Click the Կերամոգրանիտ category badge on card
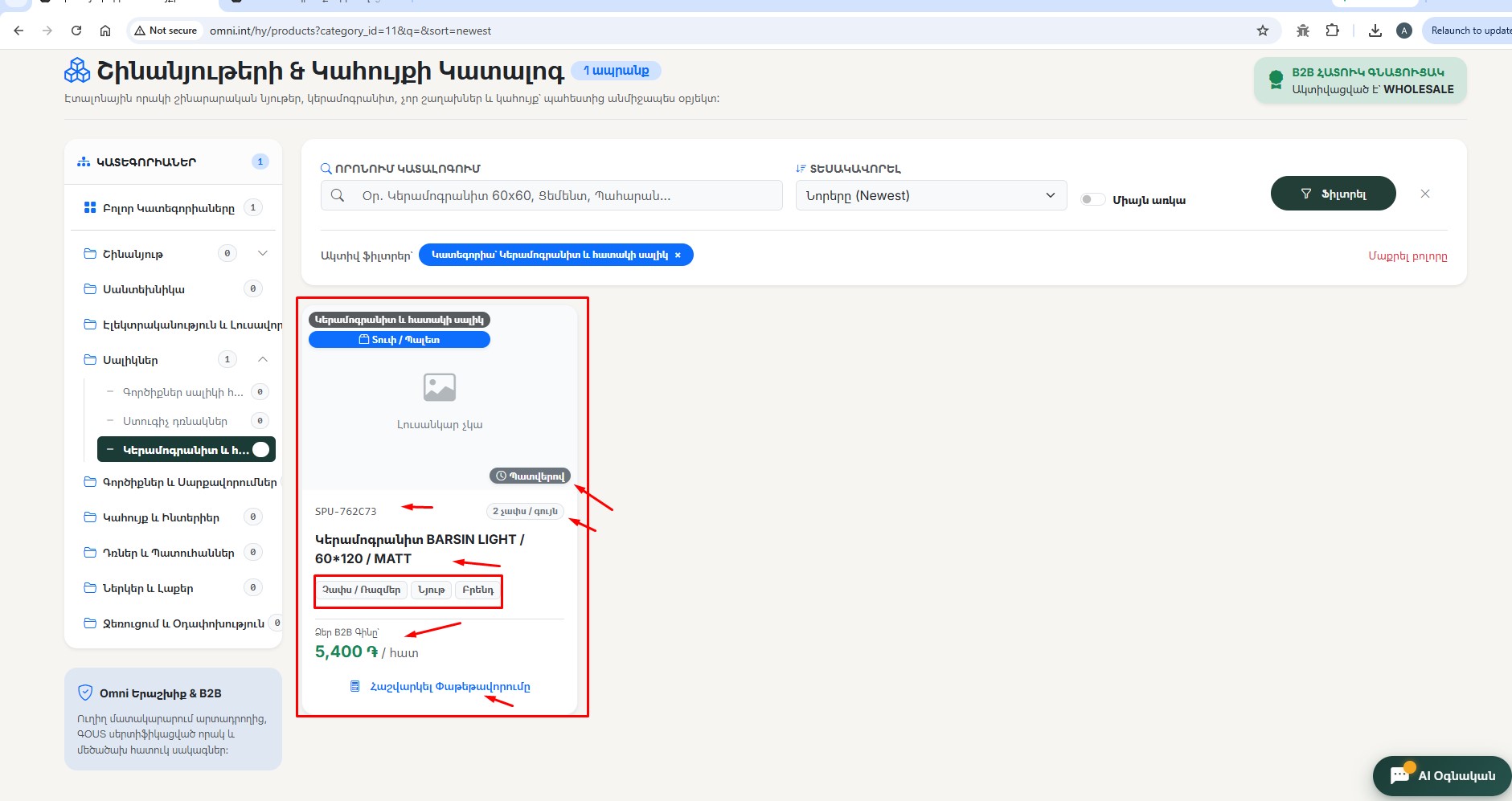The height and width of the screenshot is (801, 1512). [400, 320]
